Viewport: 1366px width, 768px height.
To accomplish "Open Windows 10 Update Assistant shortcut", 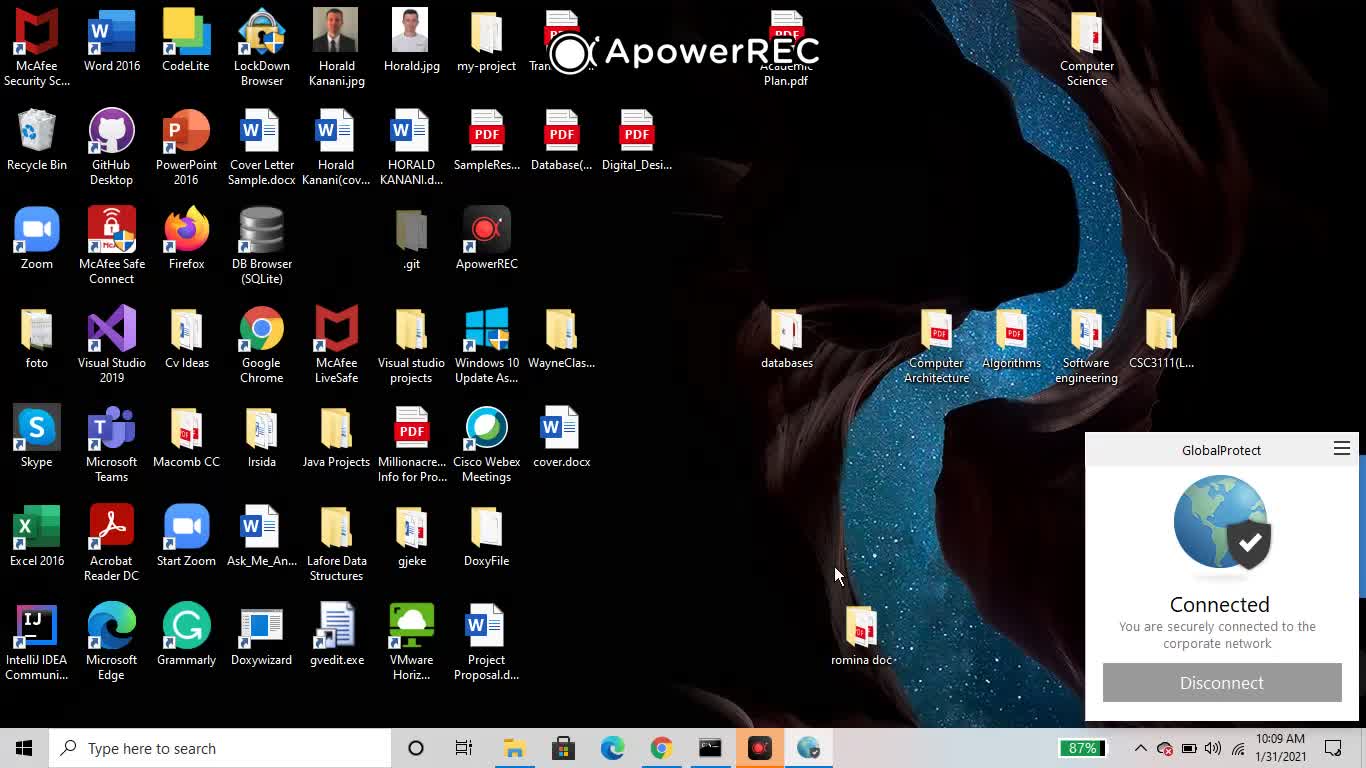I will [x=486, y=344].
